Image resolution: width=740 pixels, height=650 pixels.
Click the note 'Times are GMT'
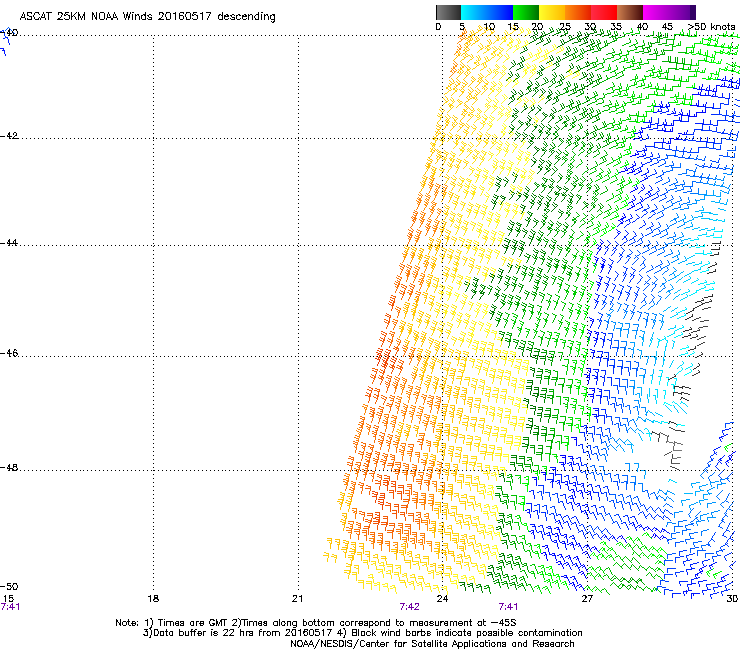pos(192,623)
